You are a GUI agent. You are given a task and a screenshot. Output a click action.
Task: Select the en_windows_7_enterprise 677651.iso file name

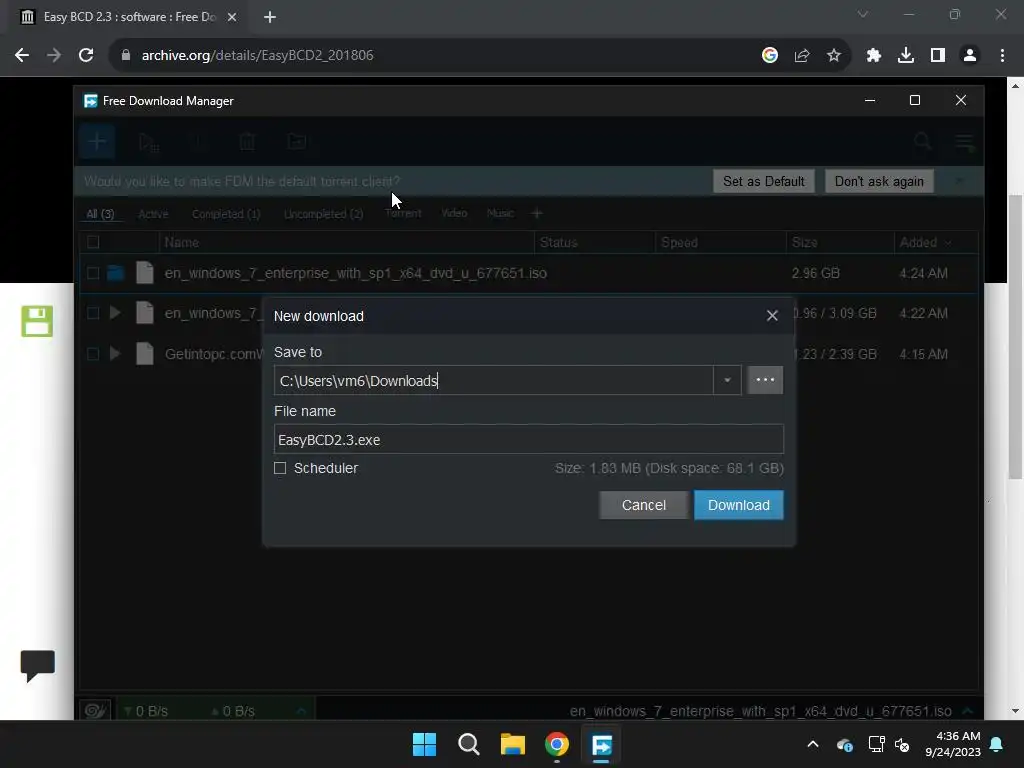coord(356,273)
